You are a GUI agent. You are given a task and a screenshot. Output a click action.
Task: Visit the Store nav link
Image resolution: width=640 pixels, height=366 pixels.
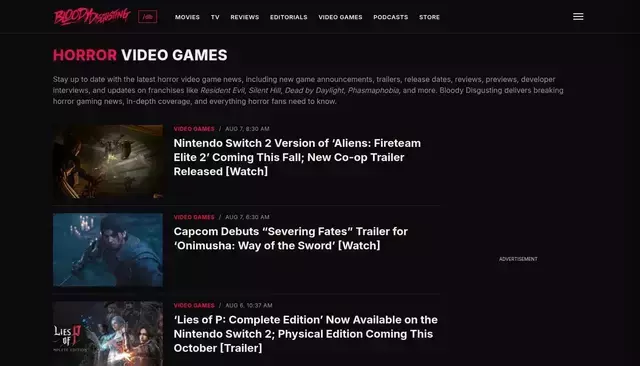[429, 17]
